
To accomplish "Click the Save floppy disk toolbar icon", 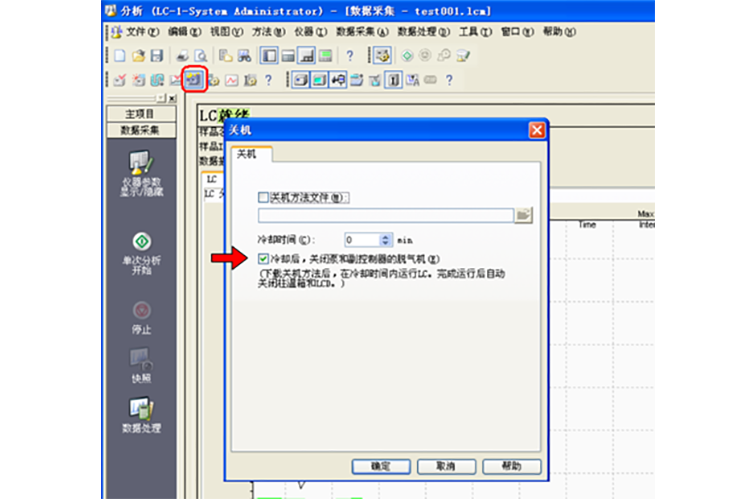I will 156,56.
